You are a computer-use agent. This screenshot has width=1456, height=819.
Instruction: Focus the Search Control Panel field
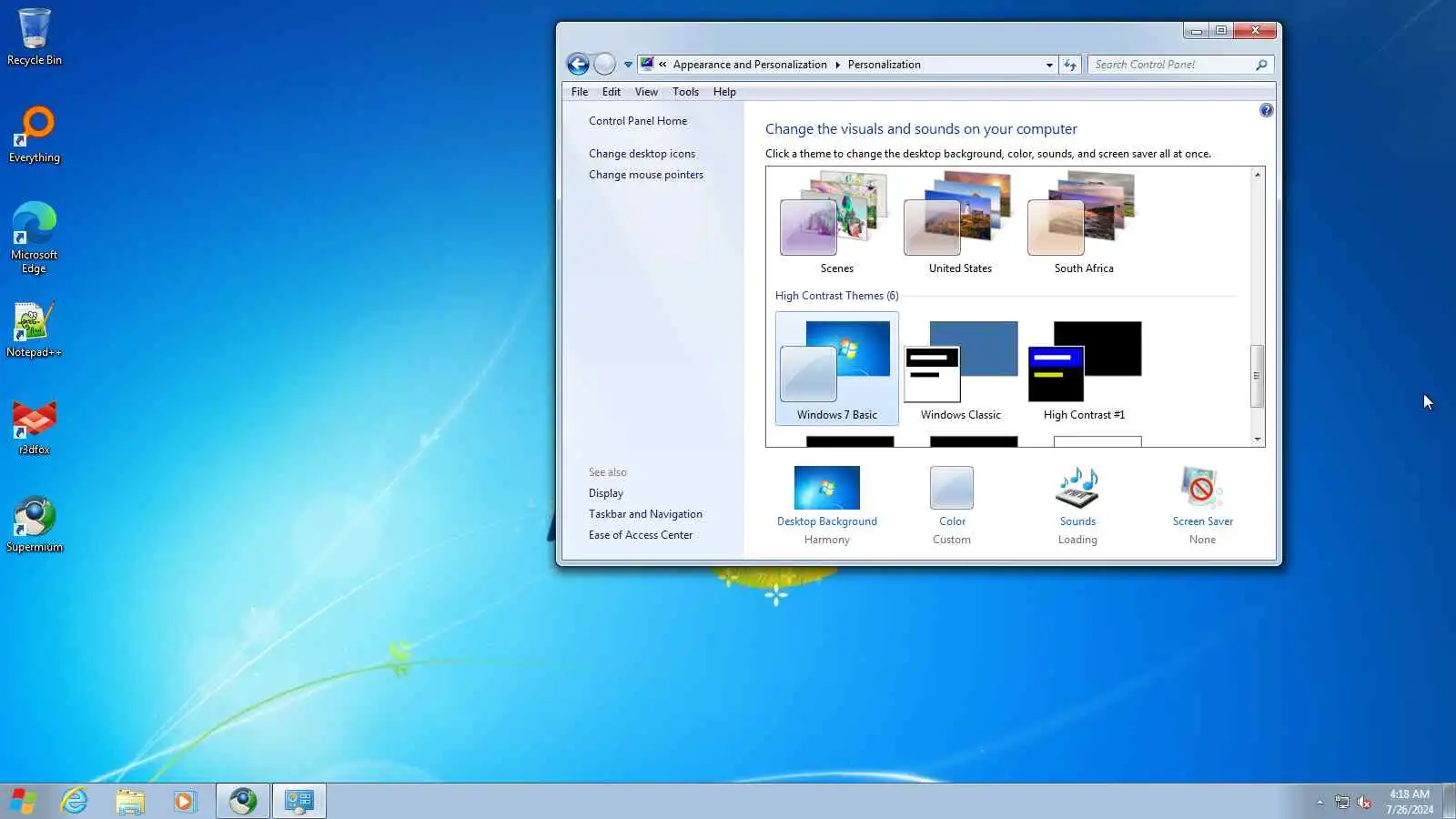click(1172, 65)
